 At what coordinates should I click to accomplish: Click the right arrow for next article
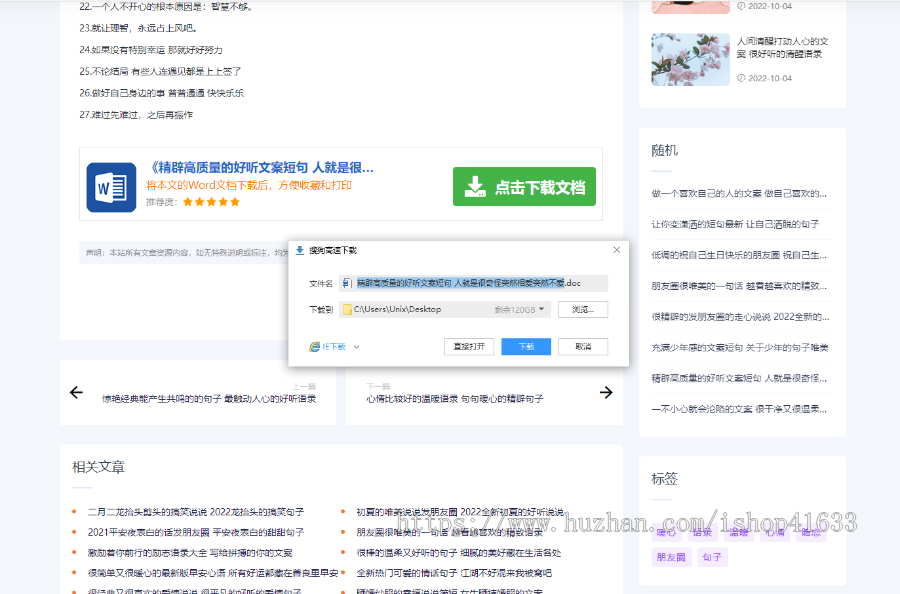click(606, 393)
